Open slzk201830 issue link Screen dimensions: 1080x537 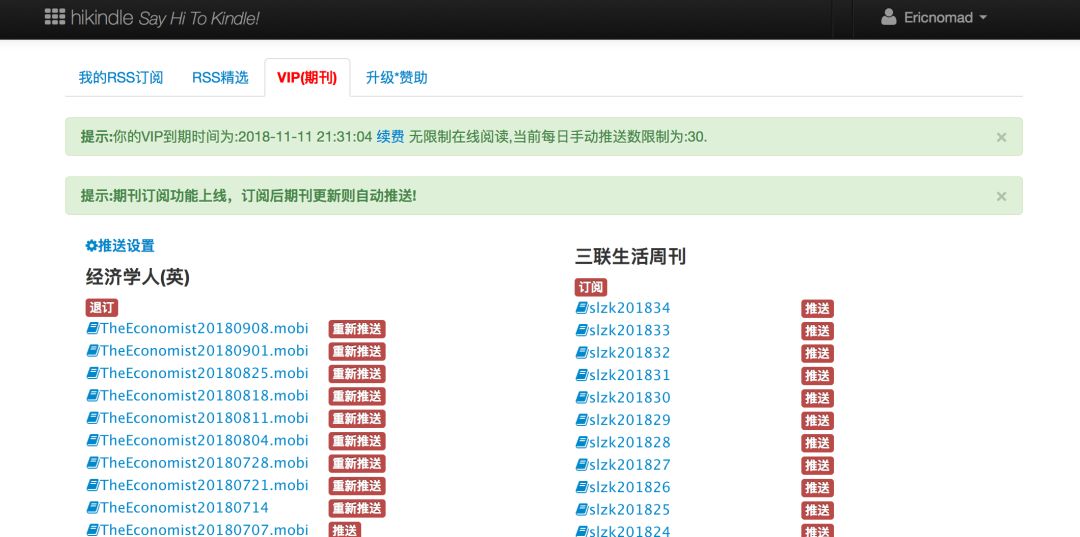click(623, 397)
